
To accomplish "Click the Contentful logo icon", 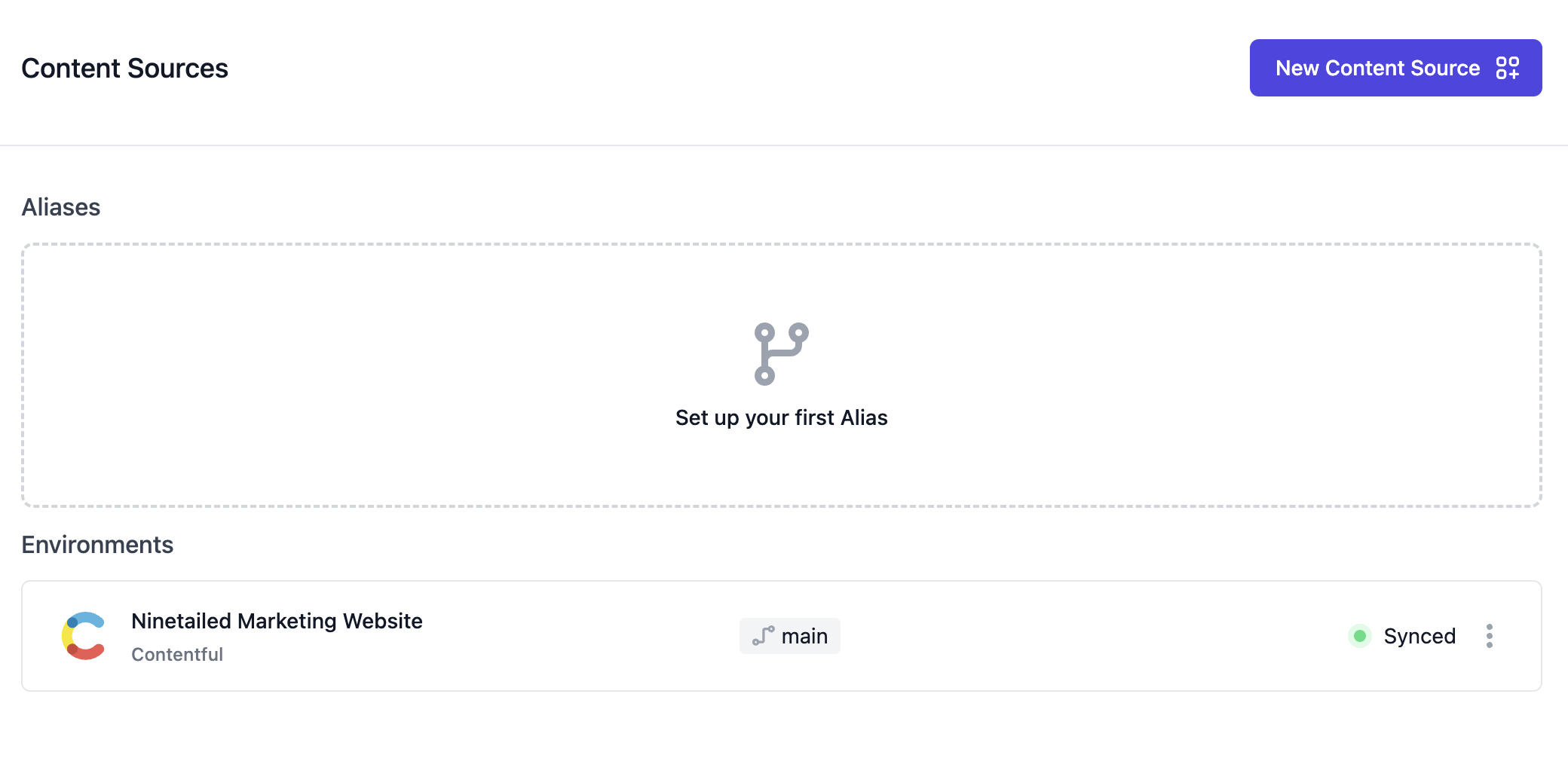I will (84, 636).
